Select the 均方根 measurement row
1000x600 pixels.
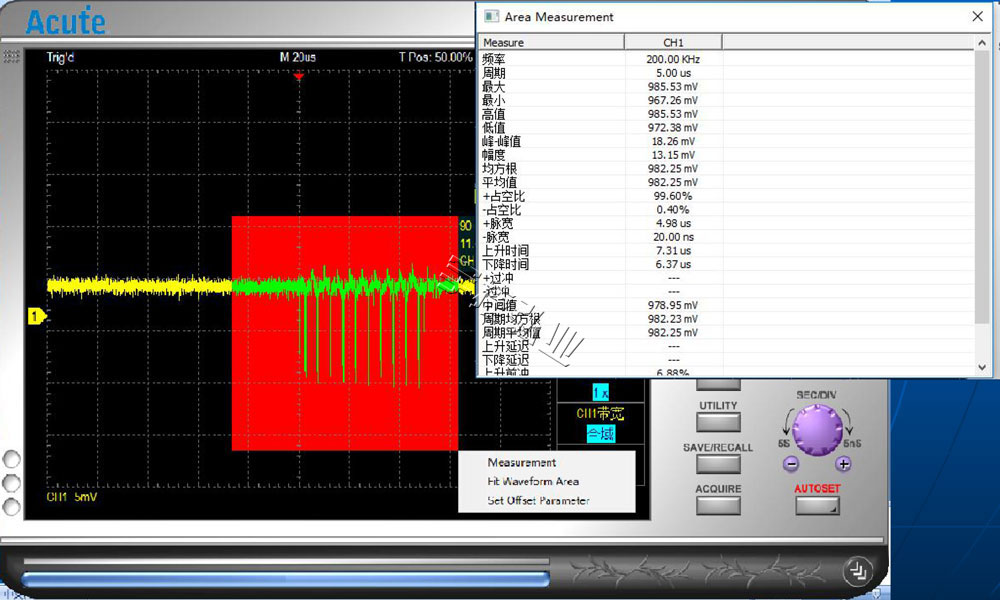point(726,169)
